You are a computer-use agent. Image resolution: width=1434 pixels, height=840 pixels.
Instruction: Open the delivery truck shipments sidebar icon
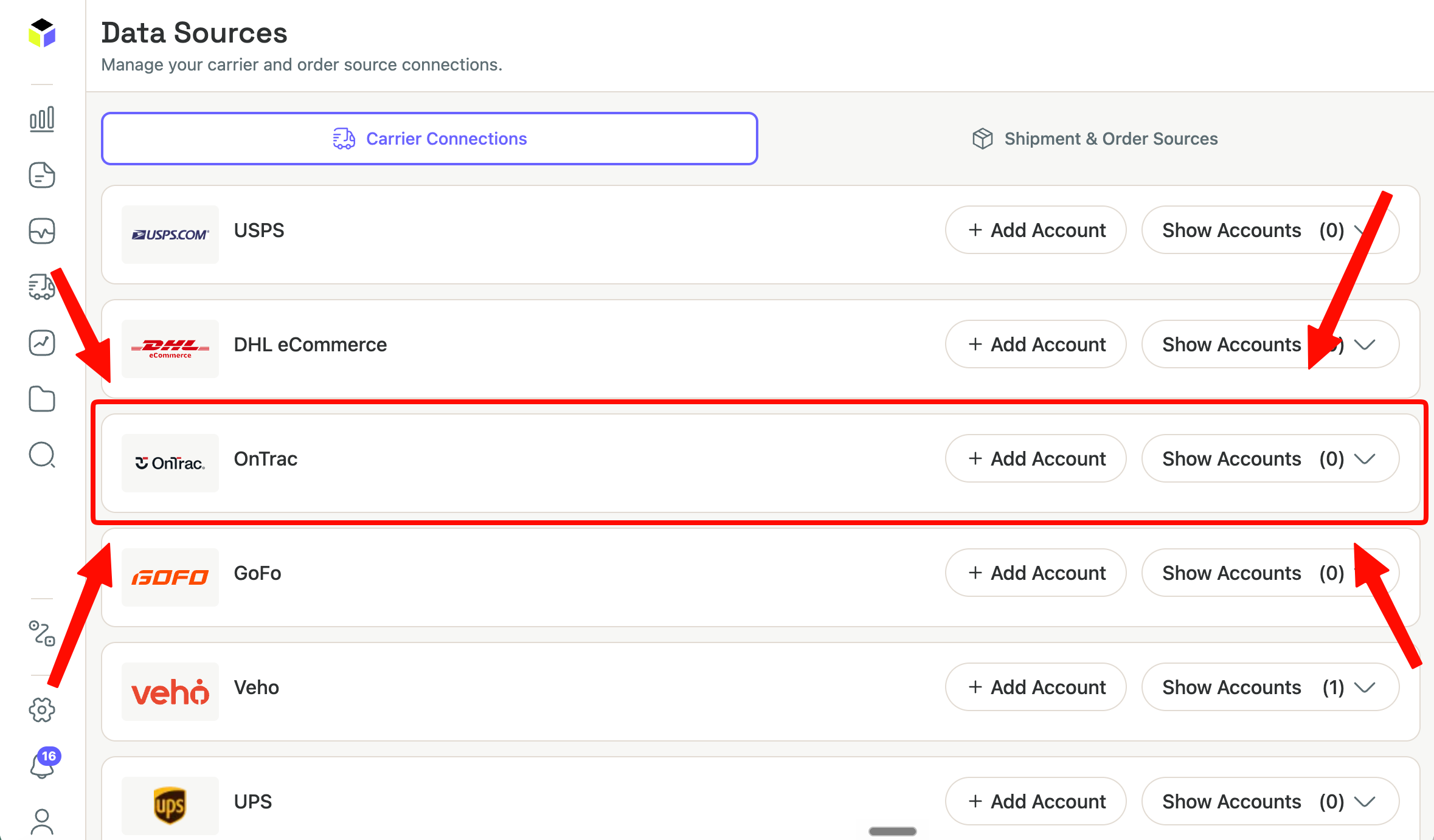[x=42, y=287]
